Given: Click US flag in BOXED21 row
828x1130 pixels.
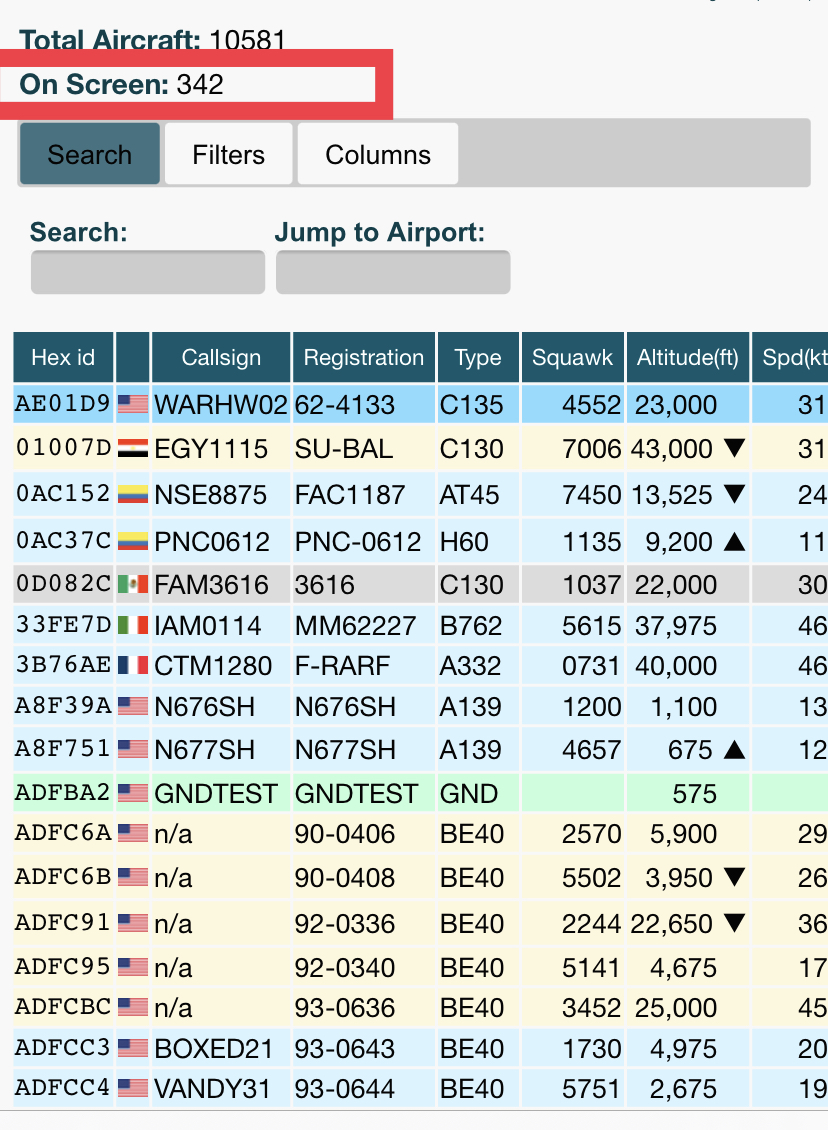Looking at the screenshot, I should pos(133,1049).
